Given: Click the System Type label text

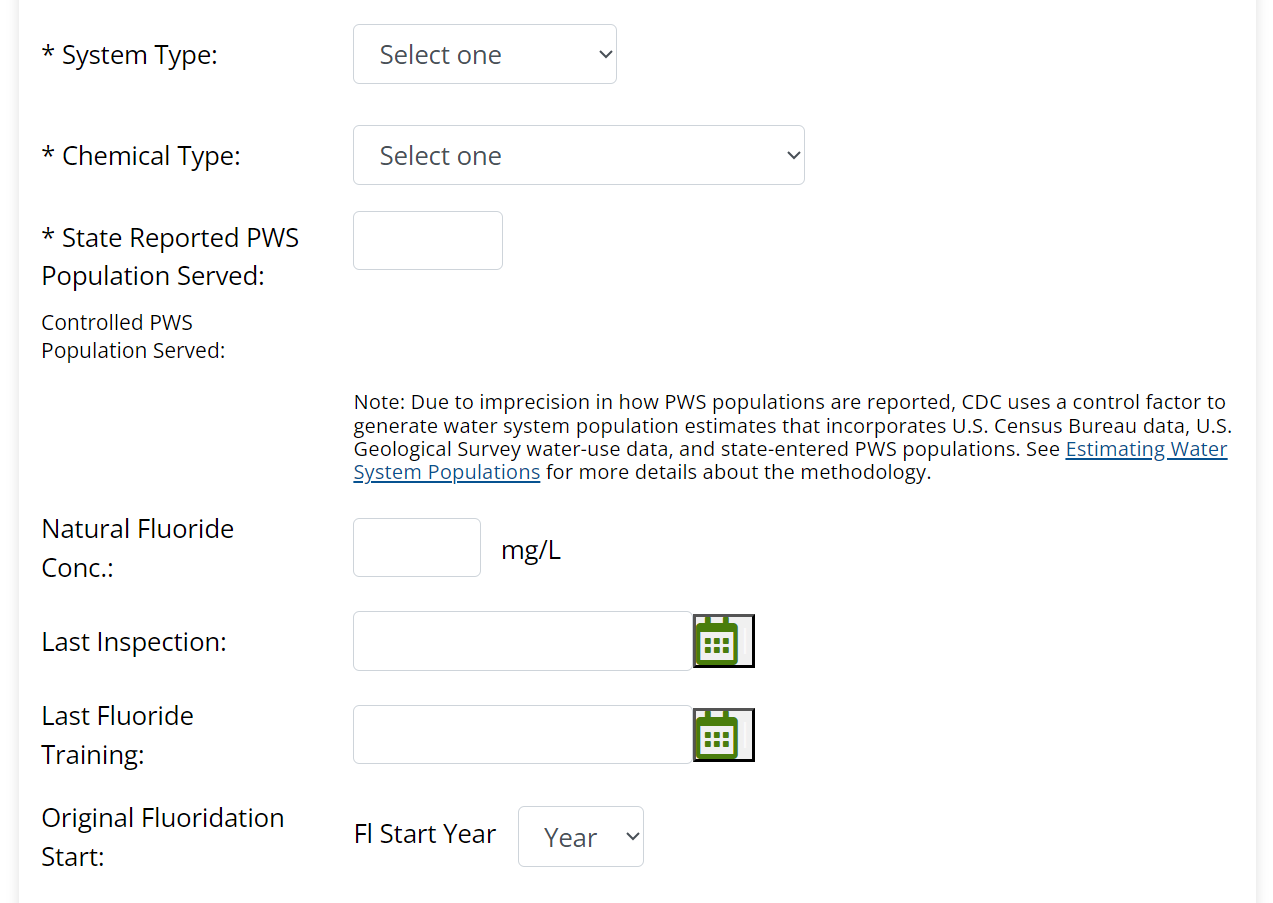Looking at the screenshot, I should tap(129, 55).
